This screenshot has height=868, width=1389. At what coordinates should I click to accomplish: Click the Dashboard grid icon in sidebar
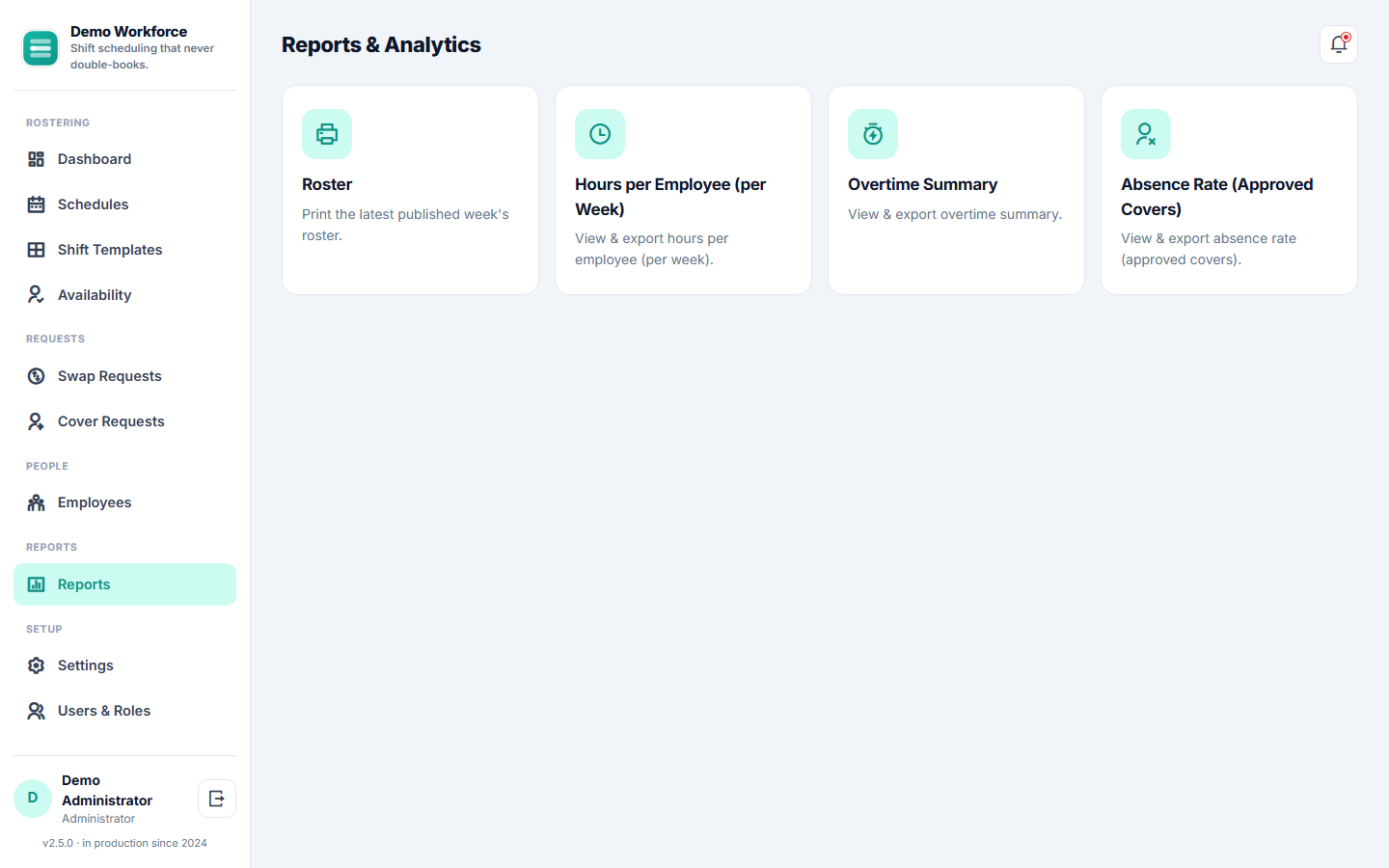(x=36, y=159)
